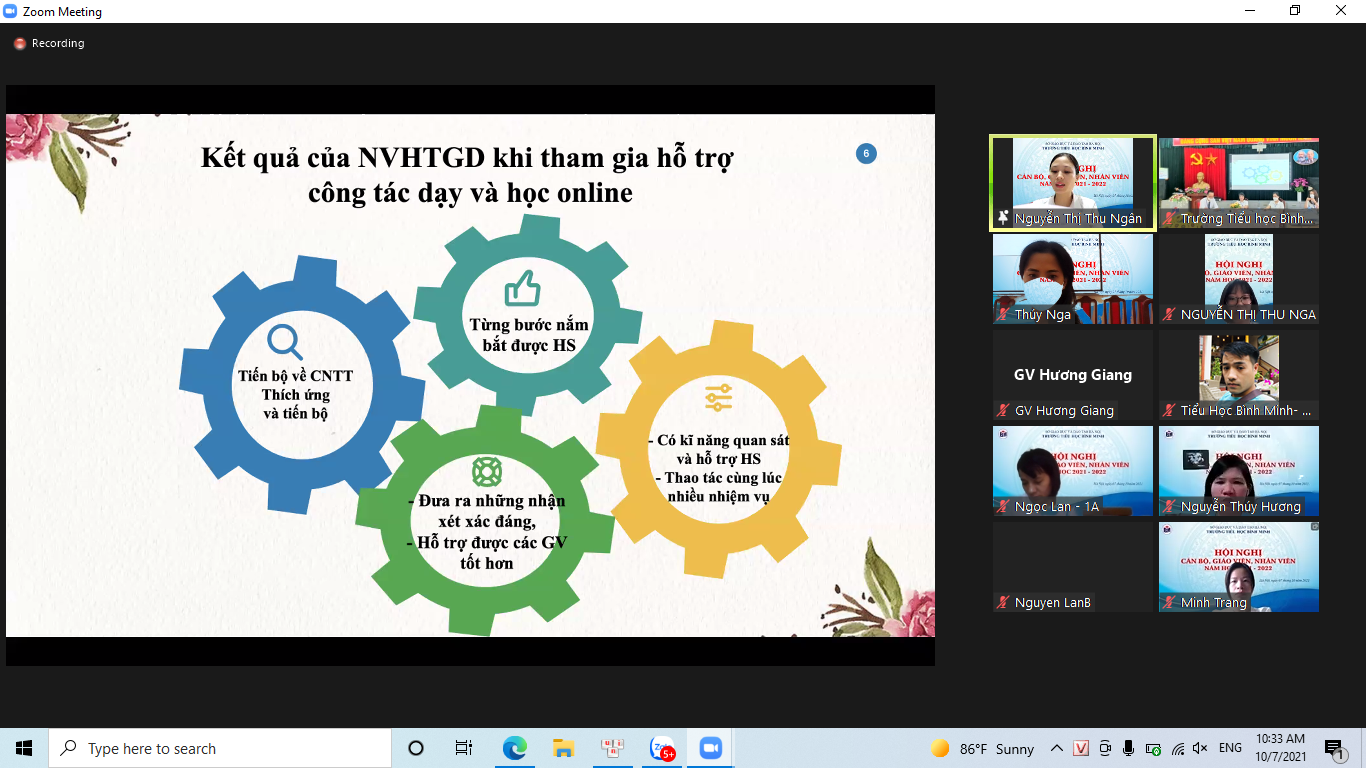1366x768 pixels.
Task: Open Cortana from the taskbar
Action: pyautogui.click(x=416, y=748)
